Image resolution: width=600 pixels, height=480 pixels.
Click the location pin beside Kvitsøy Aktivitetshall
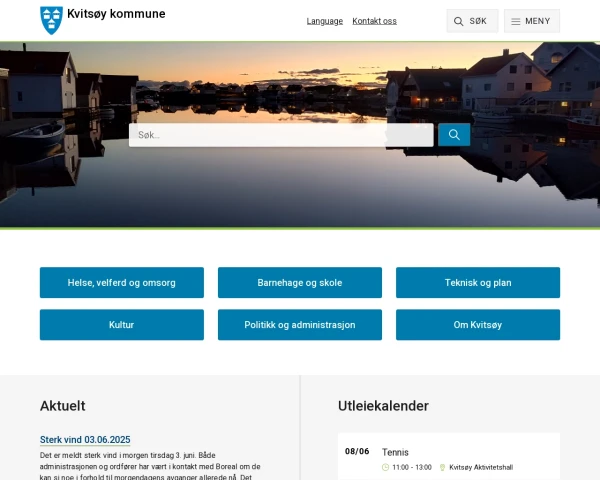point(442,467)
